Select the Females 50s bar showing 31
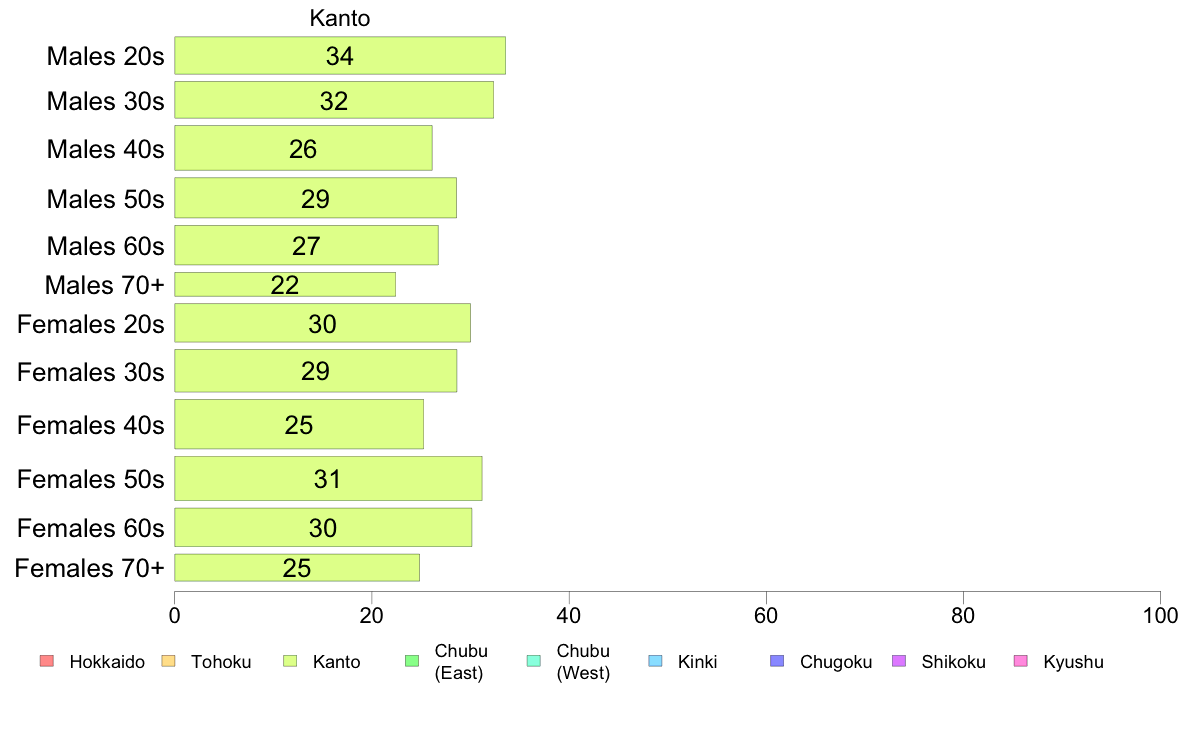This screenshot has height=736, width=1188. [328, 478]
